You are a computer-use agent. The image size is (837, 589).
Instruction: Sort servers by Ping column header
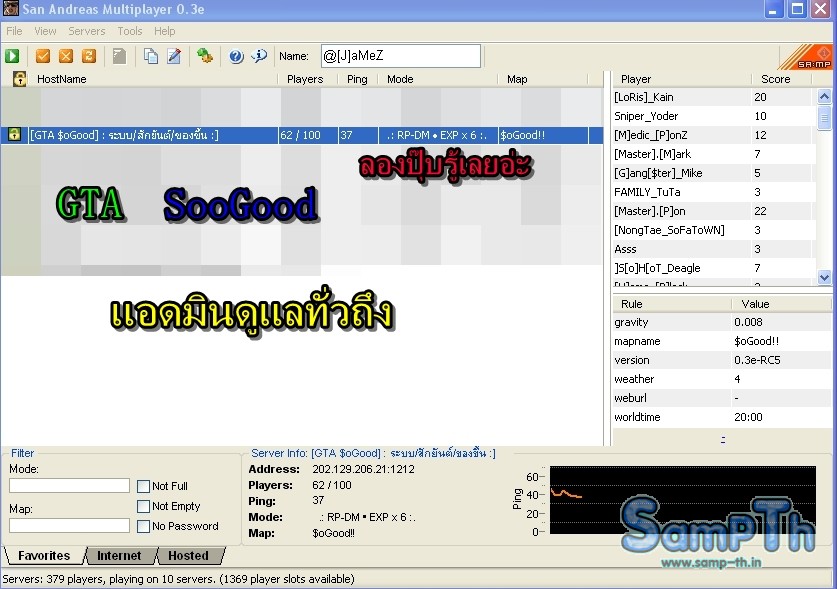tap(358, 79)
